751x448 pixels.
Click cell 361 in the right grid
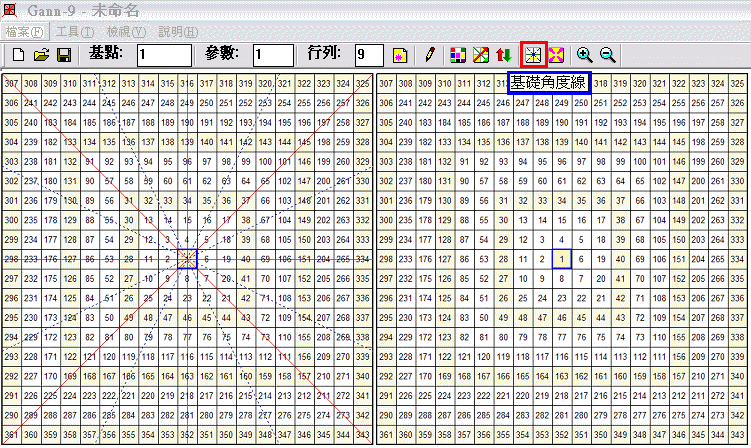(386, 435)
